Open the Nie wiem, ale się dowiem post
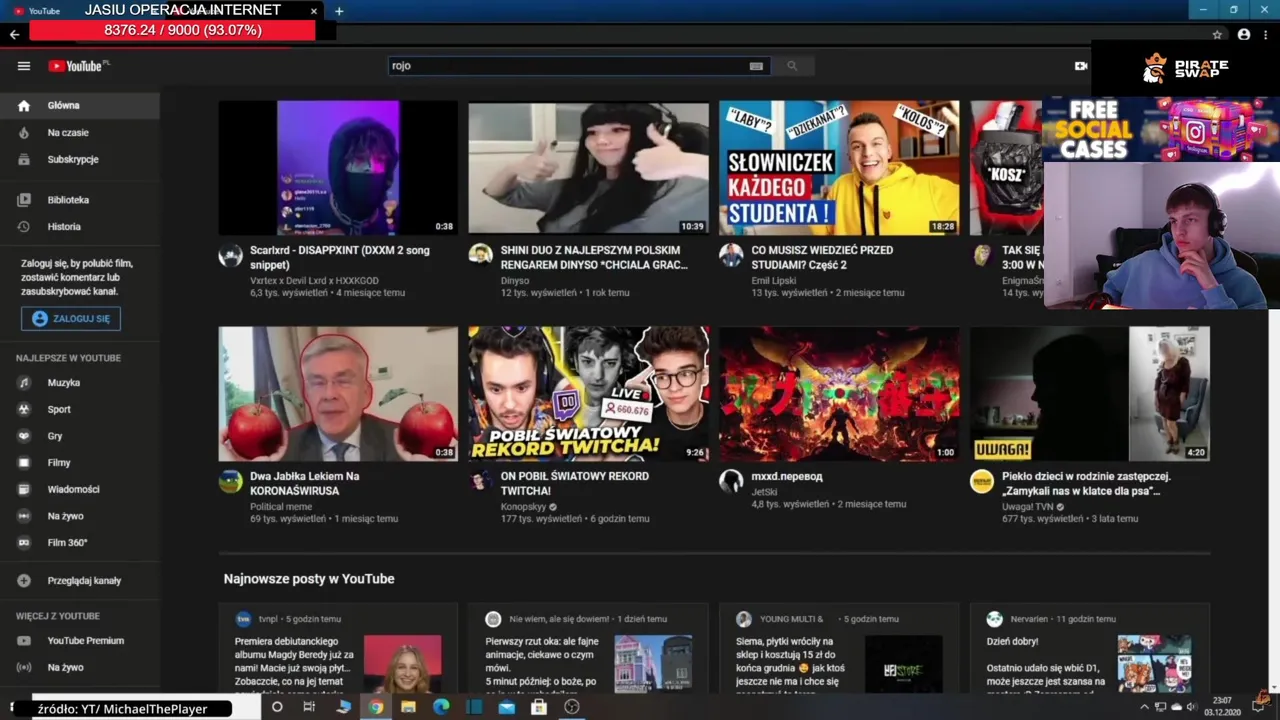 [588, 649]
